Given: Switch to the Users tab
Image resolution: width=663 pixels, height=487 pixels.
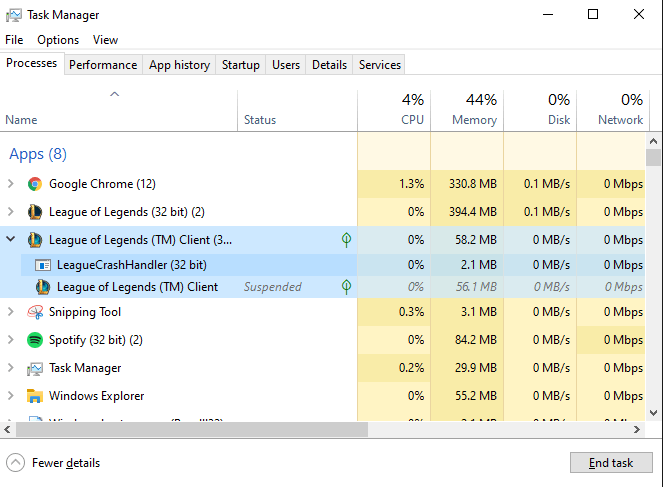Looking at the screenshot, I should point(286,65).
